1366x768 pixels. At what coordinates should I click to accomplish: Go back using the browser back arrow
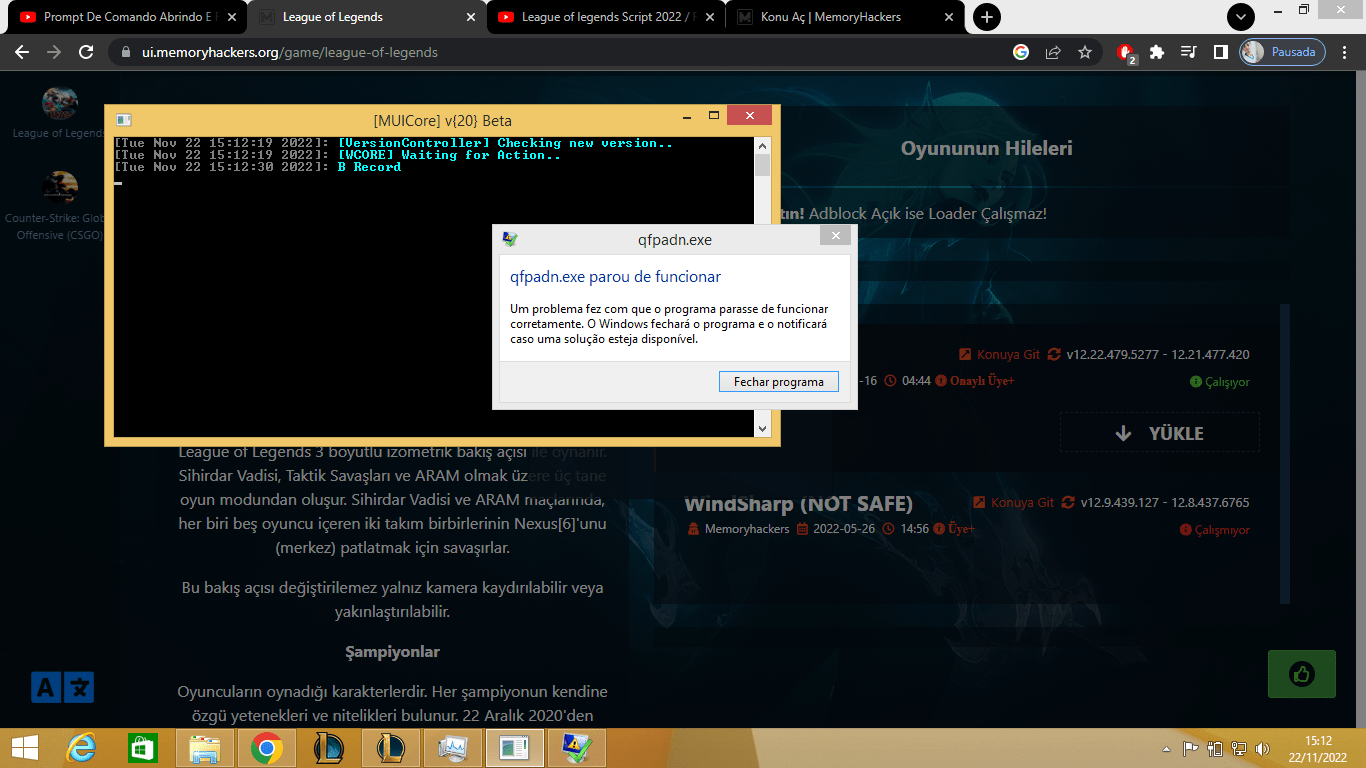(22, 52)
